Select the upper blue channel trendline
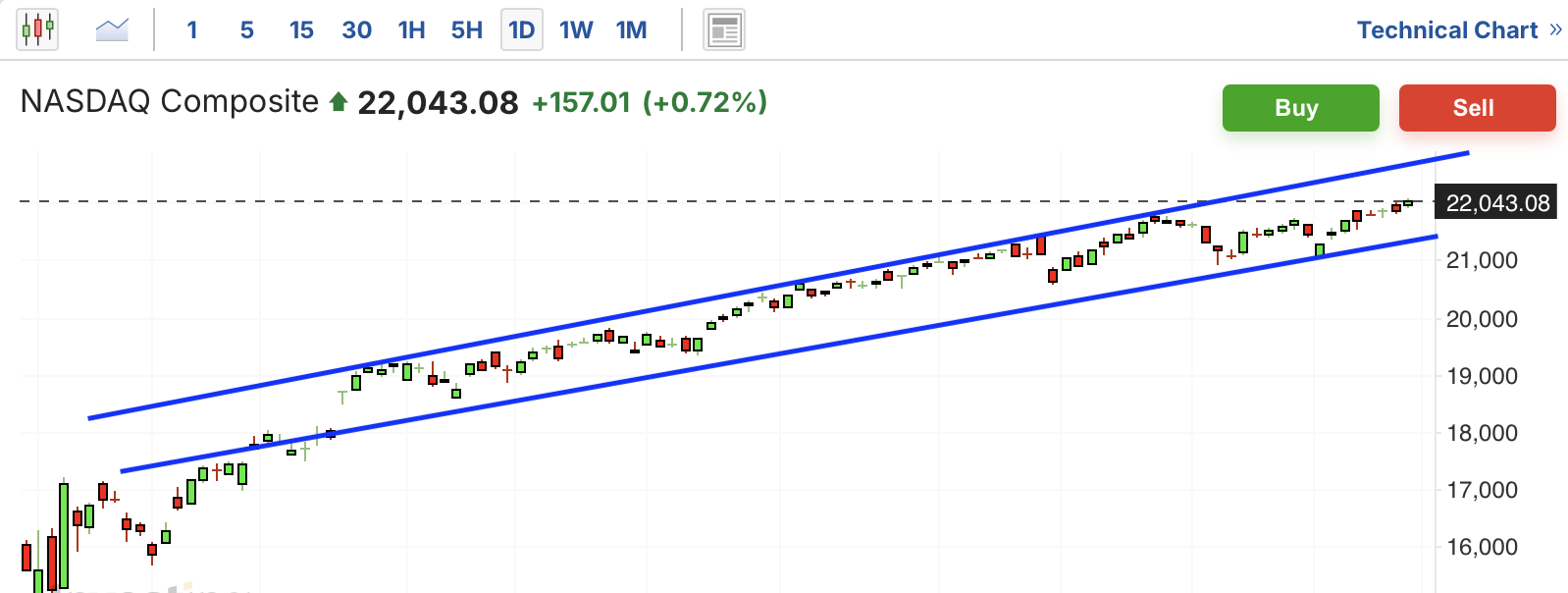Screen dimensions: 1568x593 point(778,286)
